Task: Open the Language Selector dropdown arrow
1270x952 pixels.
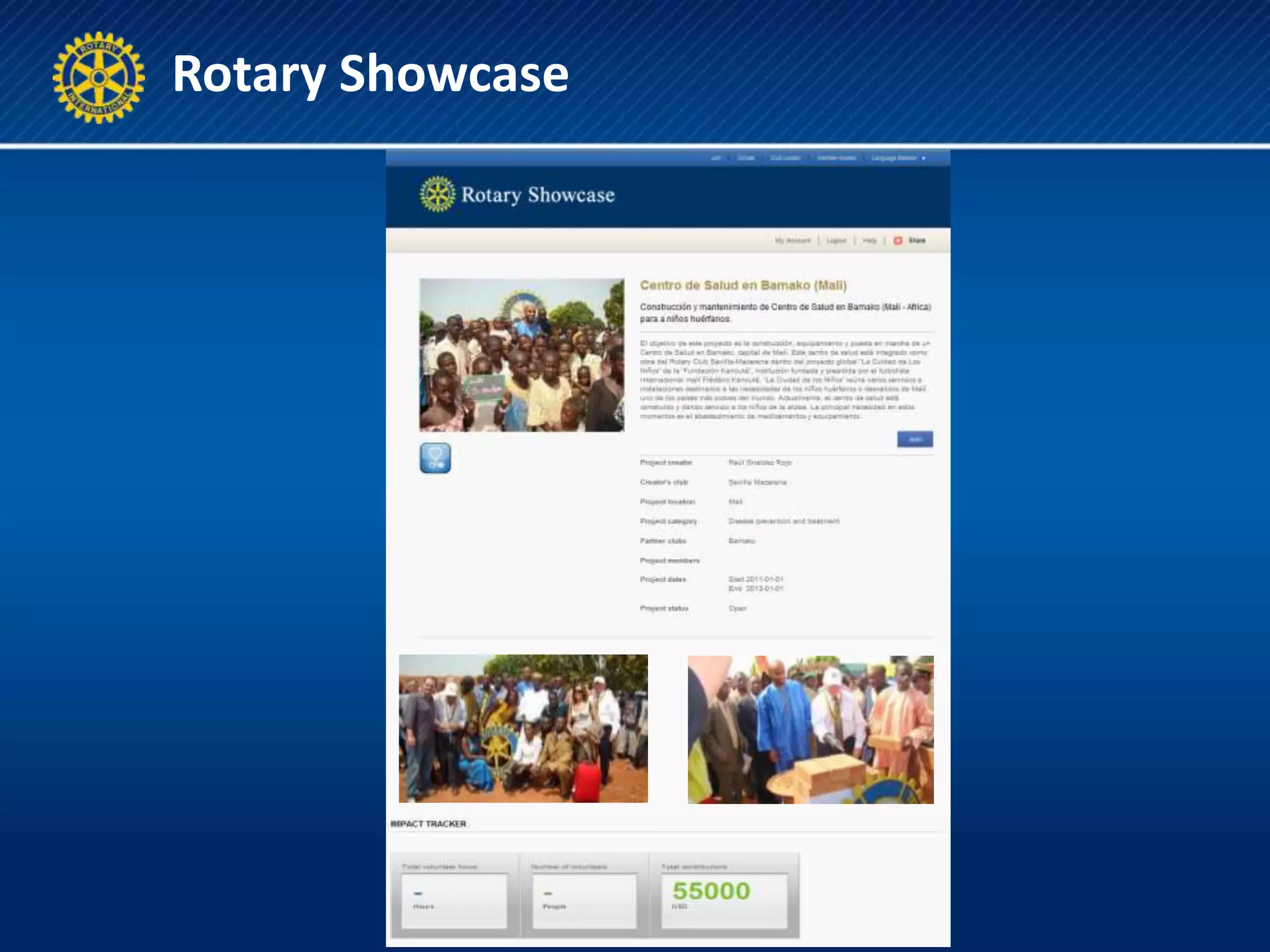Action: (923, 159)
